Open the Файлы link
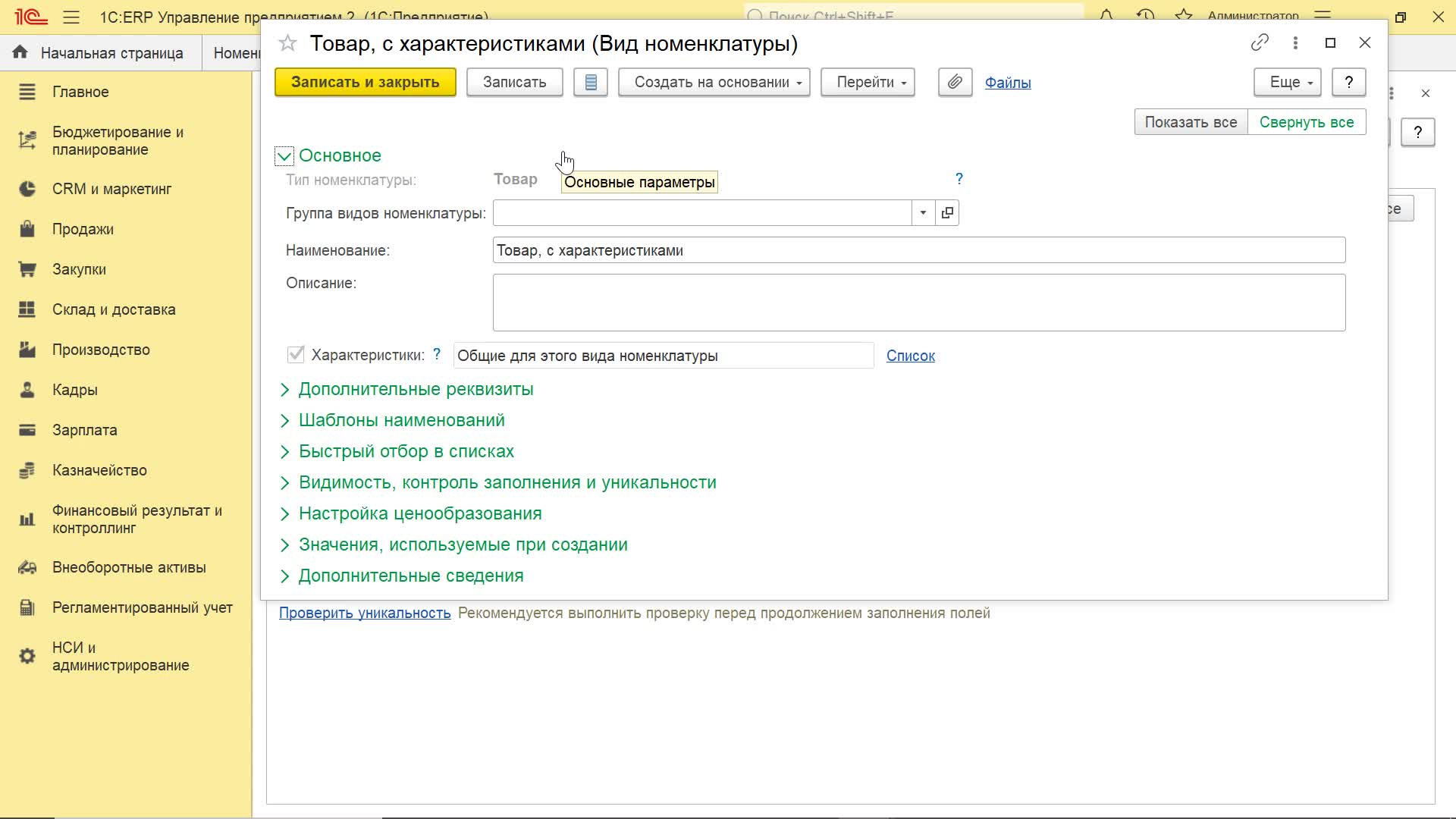This screenshot has width=1456, height=819. 1008,83
